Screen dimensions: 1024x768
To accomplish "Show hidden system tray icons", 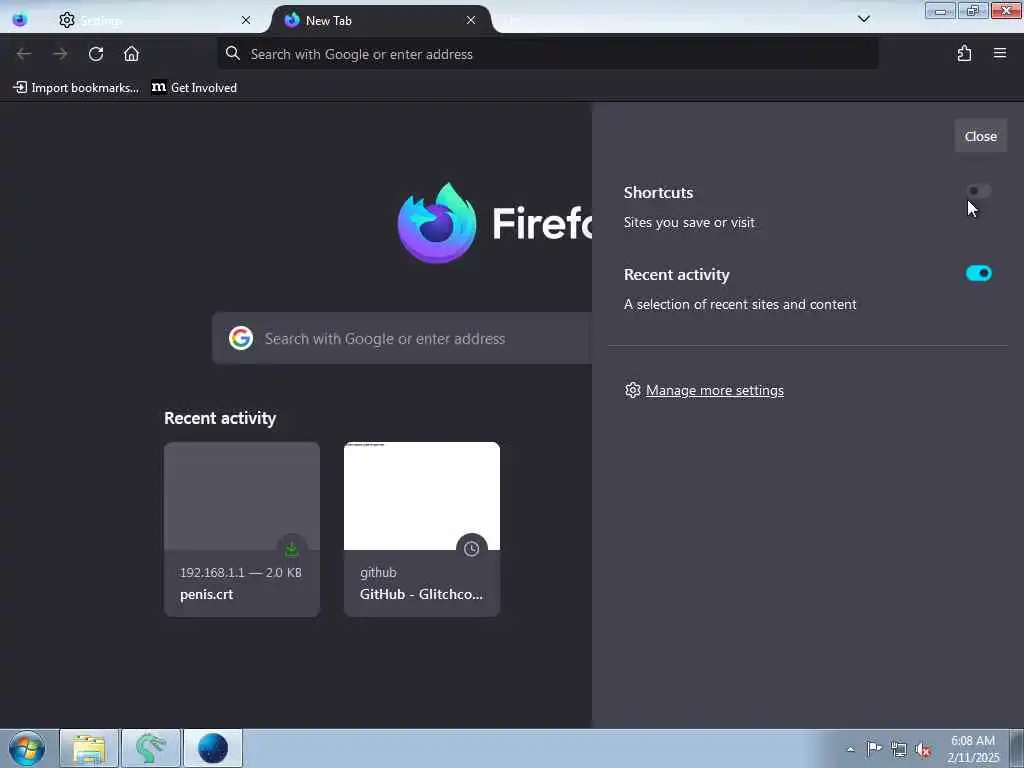I will coord(850,749).
